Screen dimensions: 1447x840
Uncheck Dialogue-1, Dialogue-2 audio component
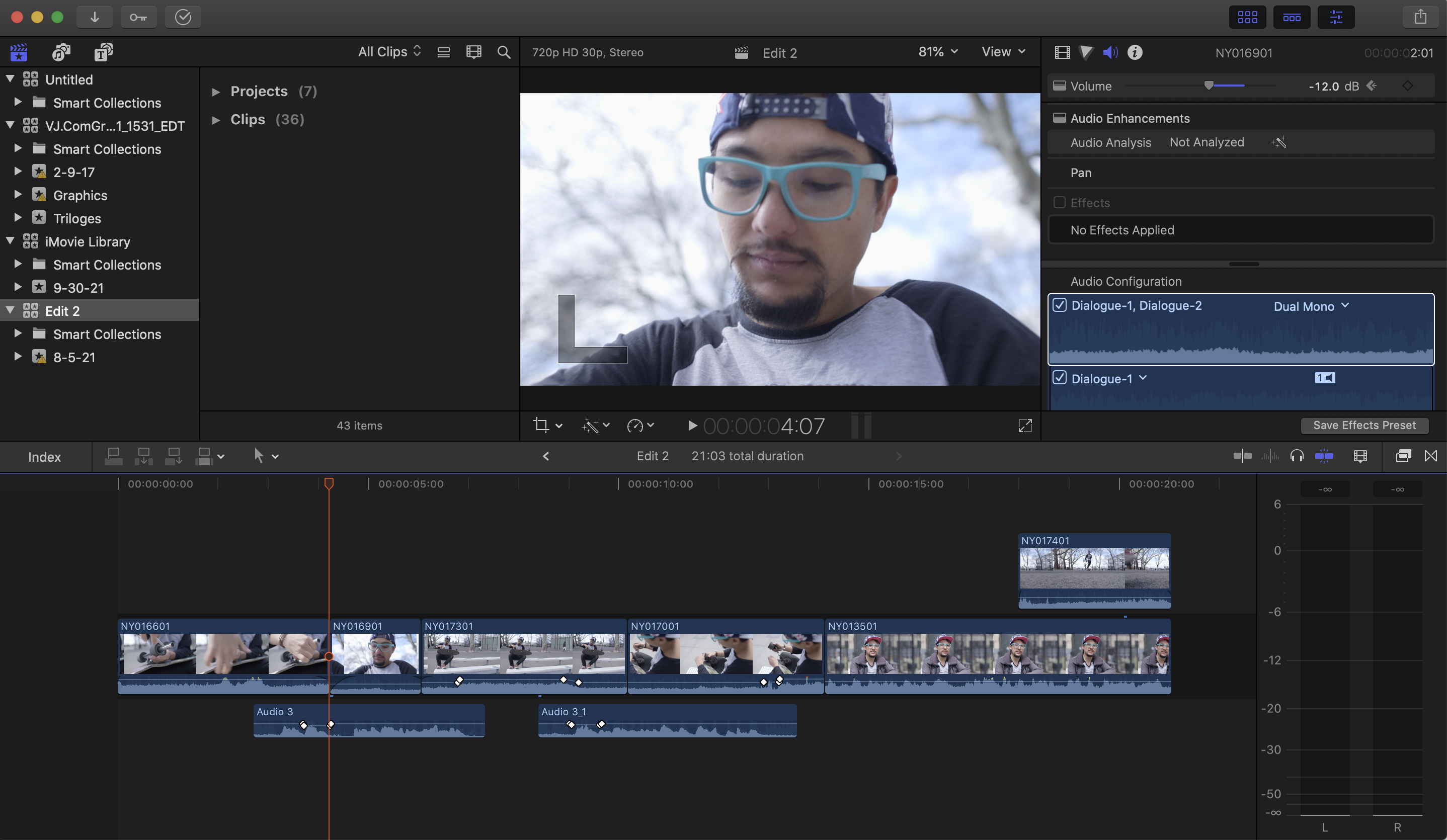(1060, 305)
